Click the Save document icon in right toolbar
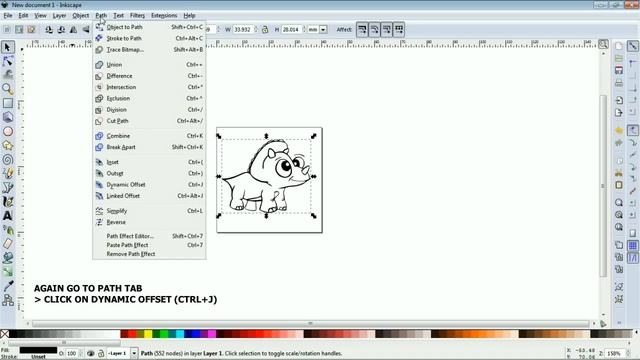640x360 pixels. (619, 70)
